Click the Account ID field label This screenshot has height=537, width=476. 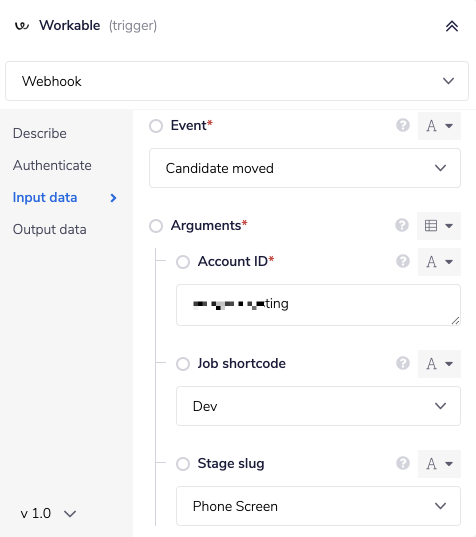[236, 261]
